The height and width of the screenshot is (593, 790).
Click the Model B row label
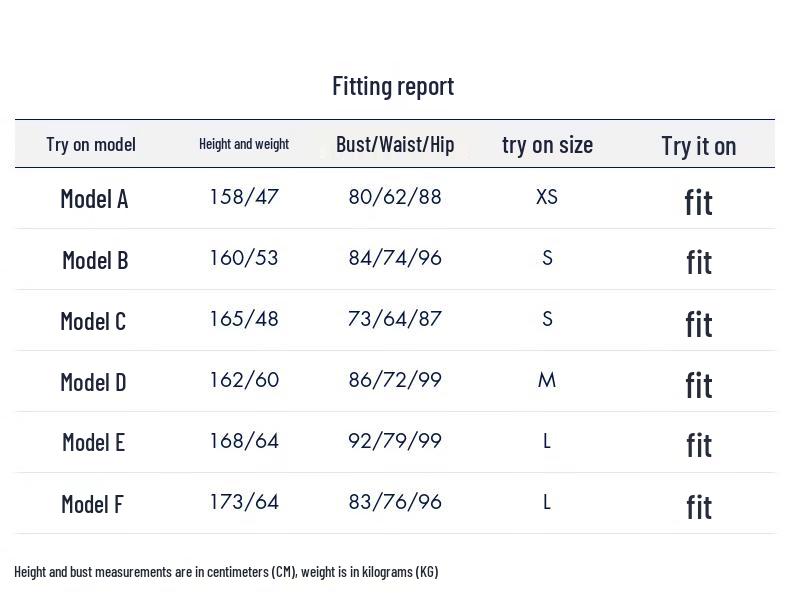click(x=95, y=260)
